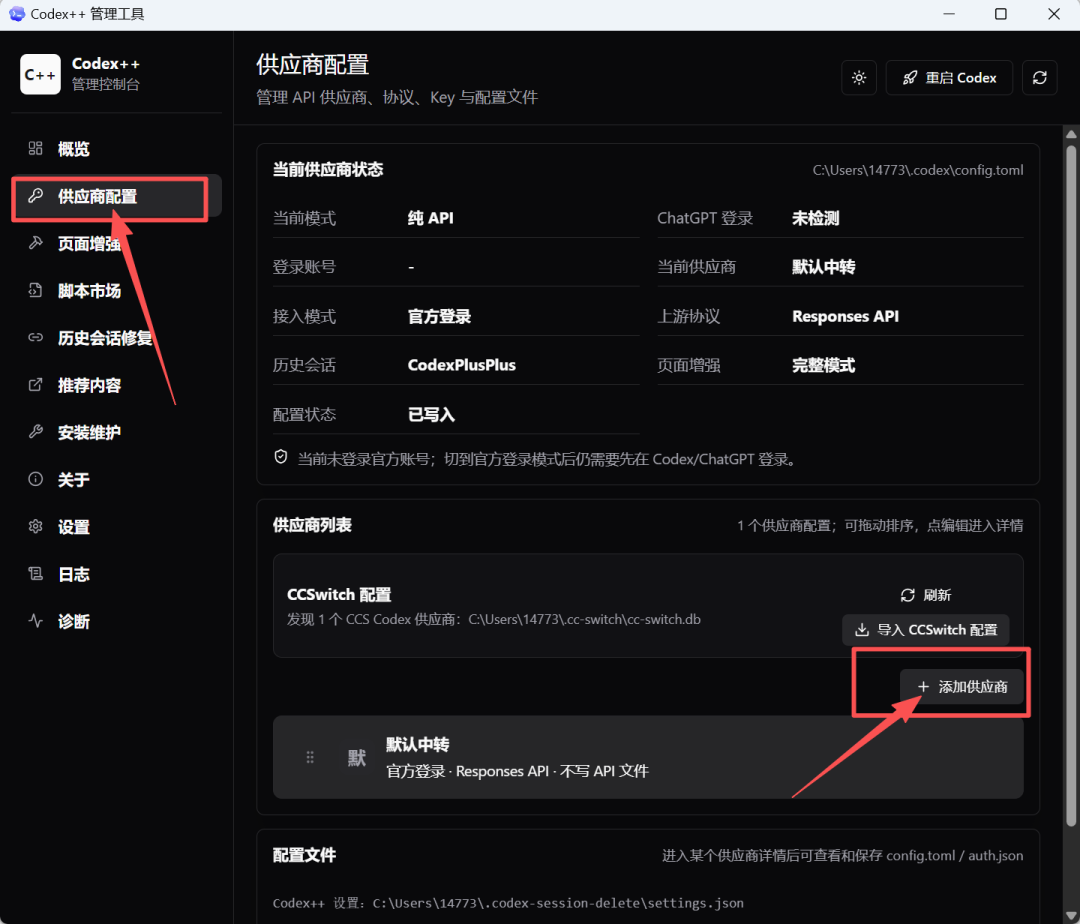Click the Codex++ C++ logo icon
This screenshot has height=924, width=1080.
pos(40,74)
